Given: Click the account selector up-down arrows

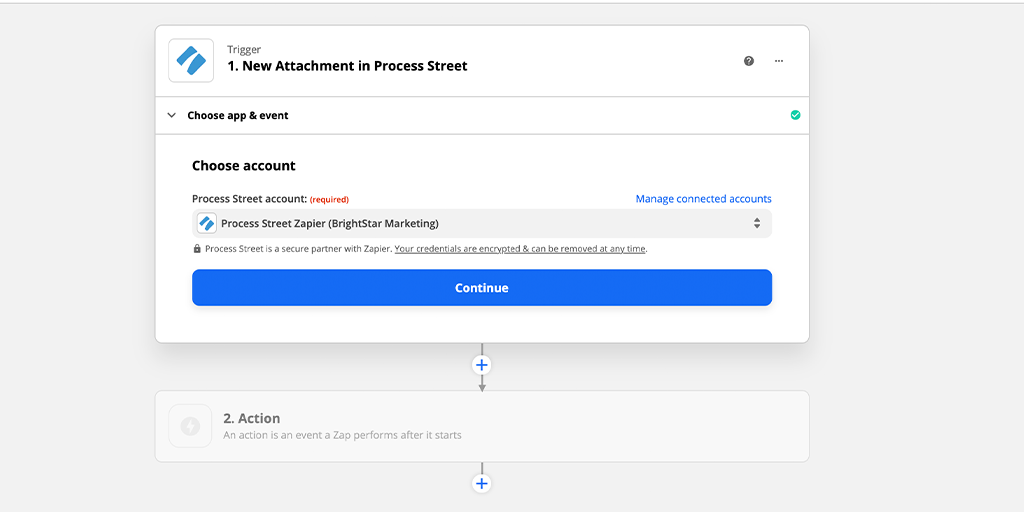Looking at the screenshot, I should 757,223.
